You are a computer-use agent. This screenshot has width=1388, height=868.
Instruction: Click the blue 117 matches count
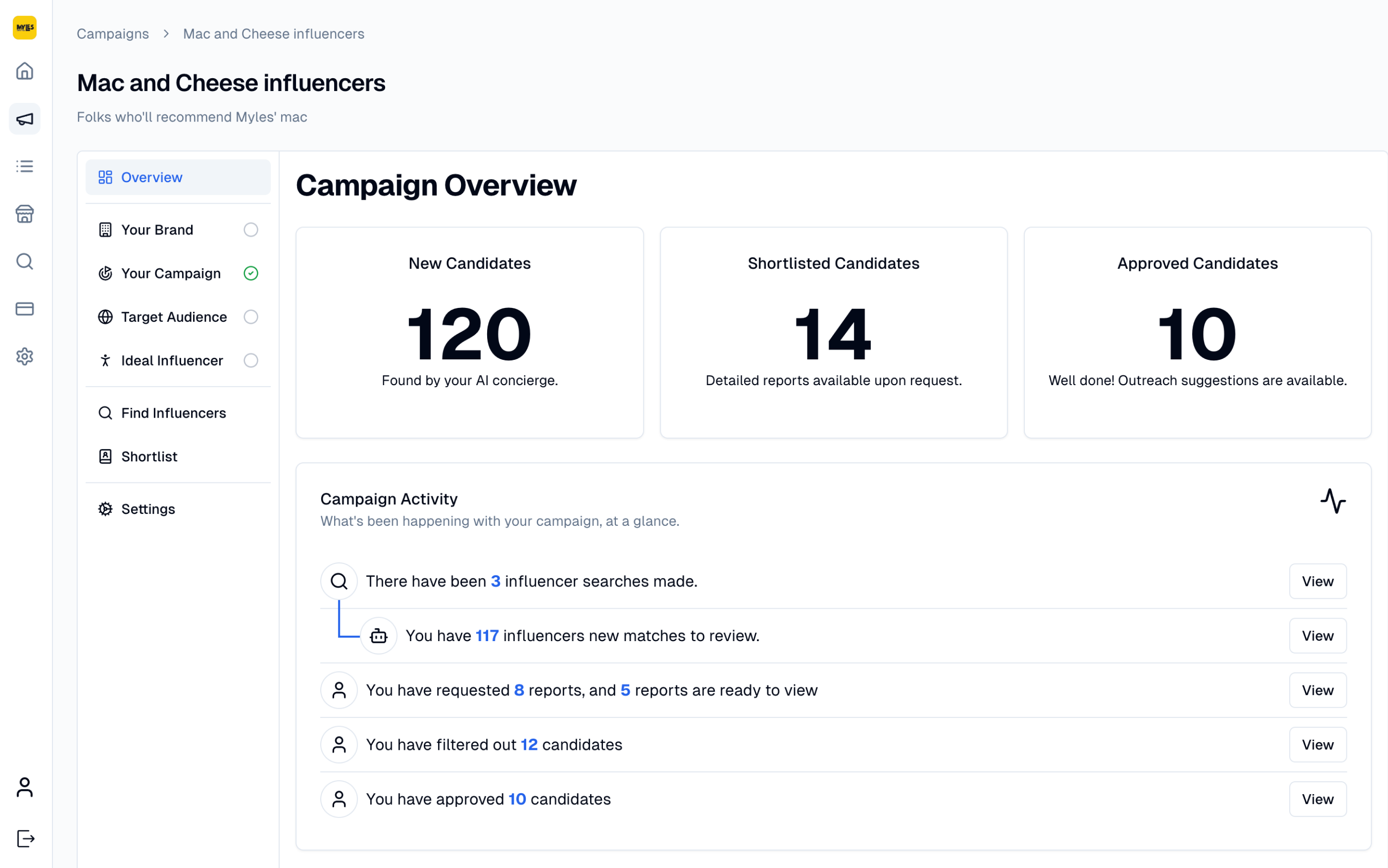[x=487, y=635]
